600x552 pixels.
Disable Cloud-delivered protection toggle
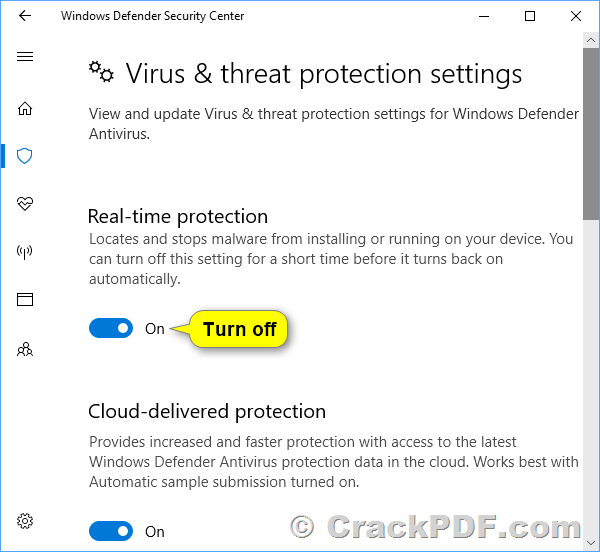point(111,531)
